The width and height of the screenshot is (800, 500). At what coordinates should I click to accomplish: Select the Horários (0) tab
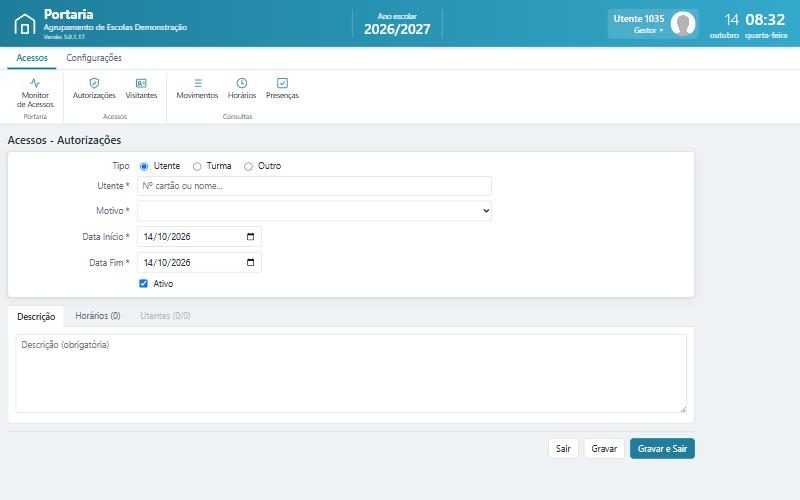(98, 316)
